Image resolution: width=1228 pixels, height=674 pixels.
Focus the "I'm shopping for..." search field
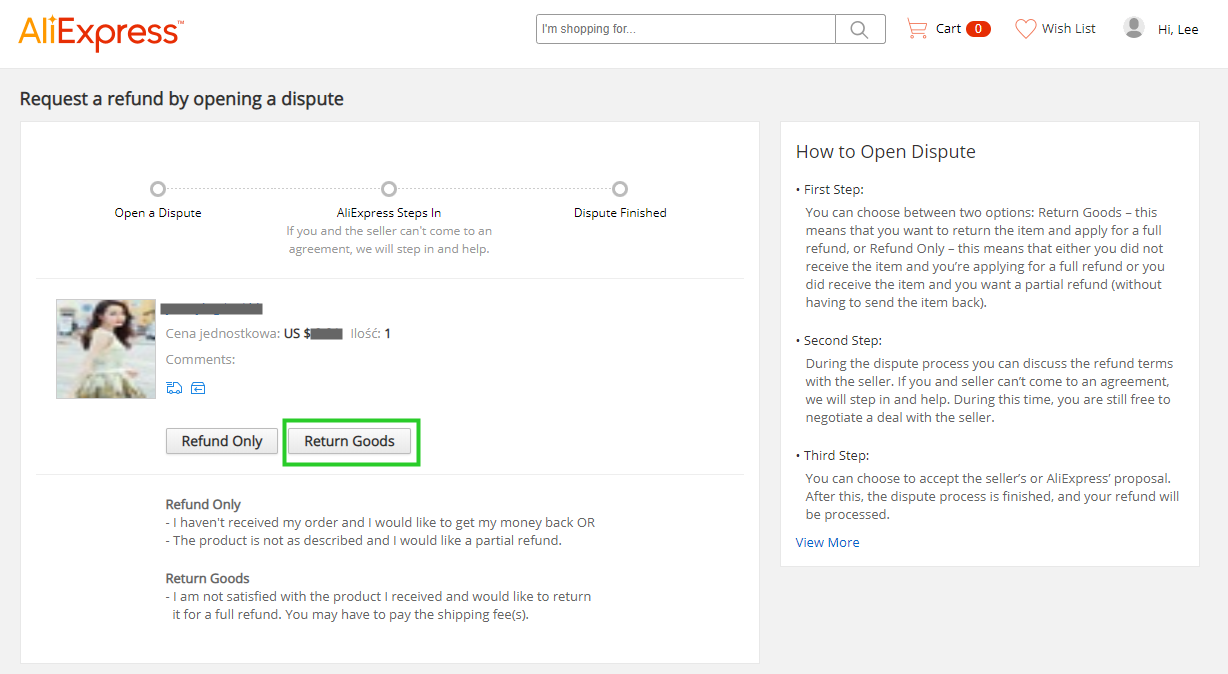686,29
